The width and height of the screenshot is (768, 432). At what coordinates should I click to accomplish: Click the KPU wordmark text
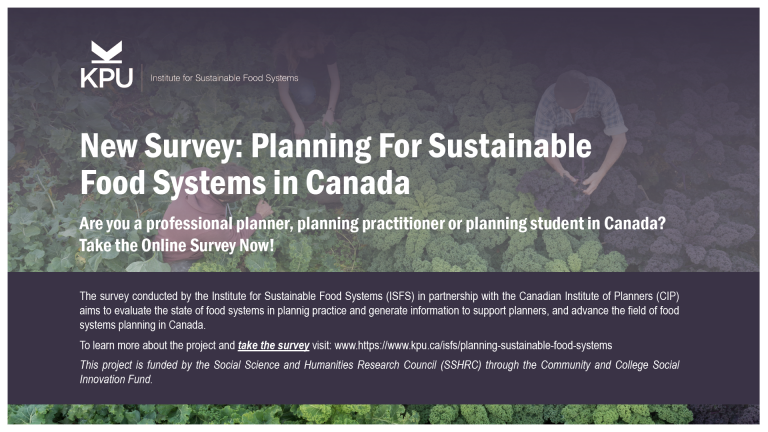pyautogui.click(x=106, y=78)
